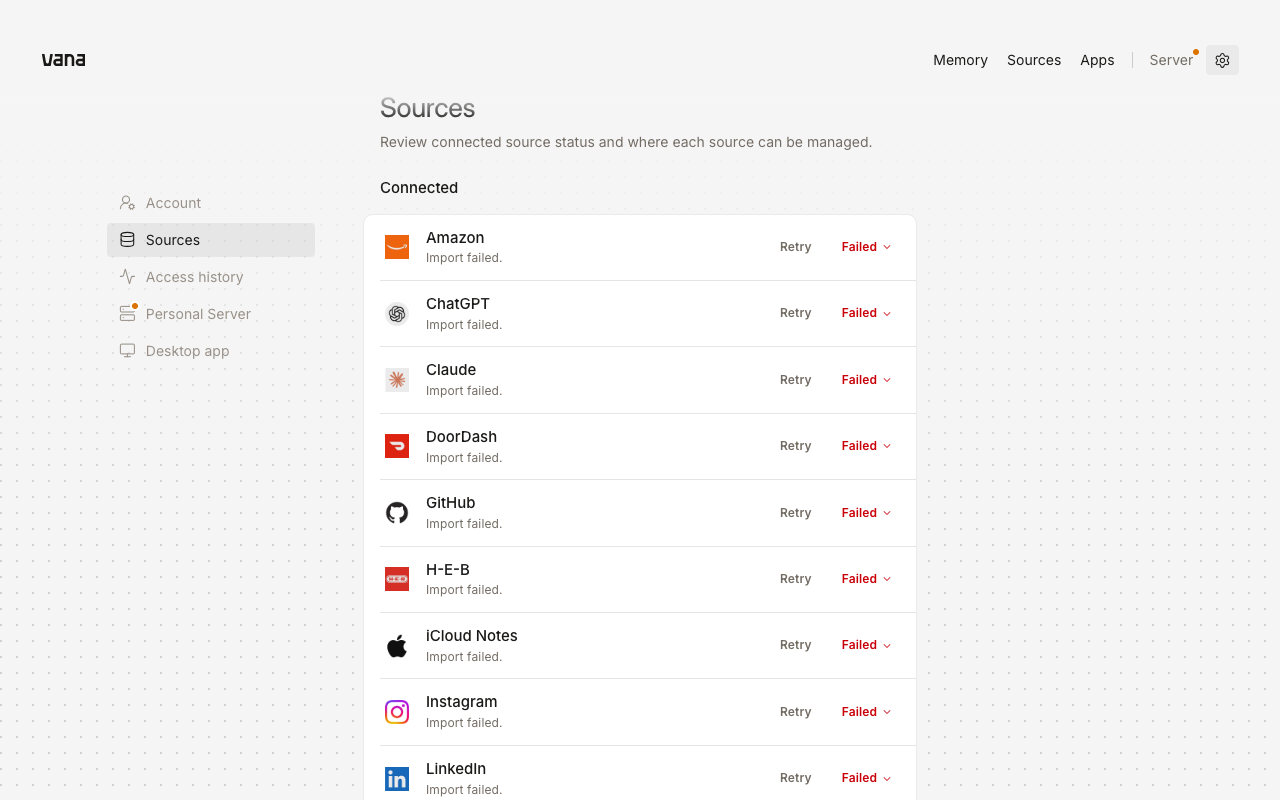Viewport: 1280px width, 800px height.
Task: Expand the Failed status for H-E-B
Action: pyautogui.click(x=866, y=579)
